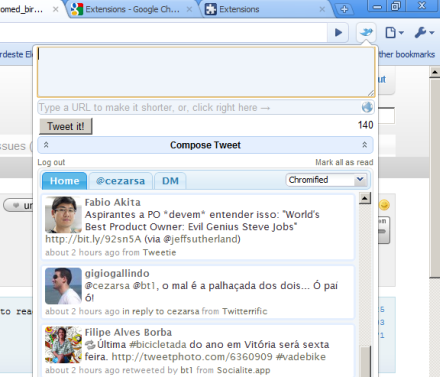Click the globe URL shortener icon
Screen dimensions: 440x377
[x=367, y=107]
